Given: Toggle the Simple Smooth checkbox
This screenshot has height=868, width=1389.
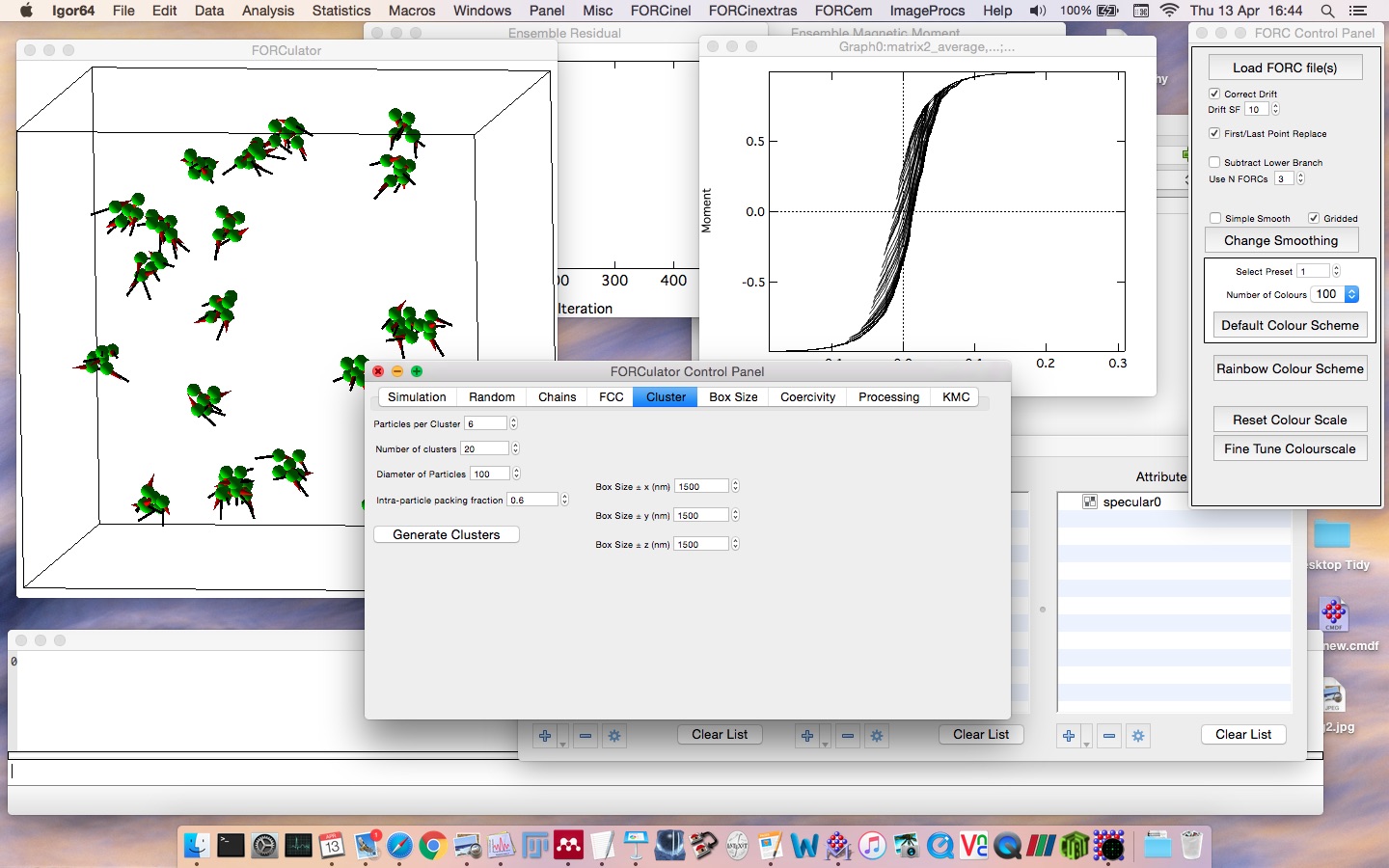Looking at the screenshot, I should (1215, 218).
